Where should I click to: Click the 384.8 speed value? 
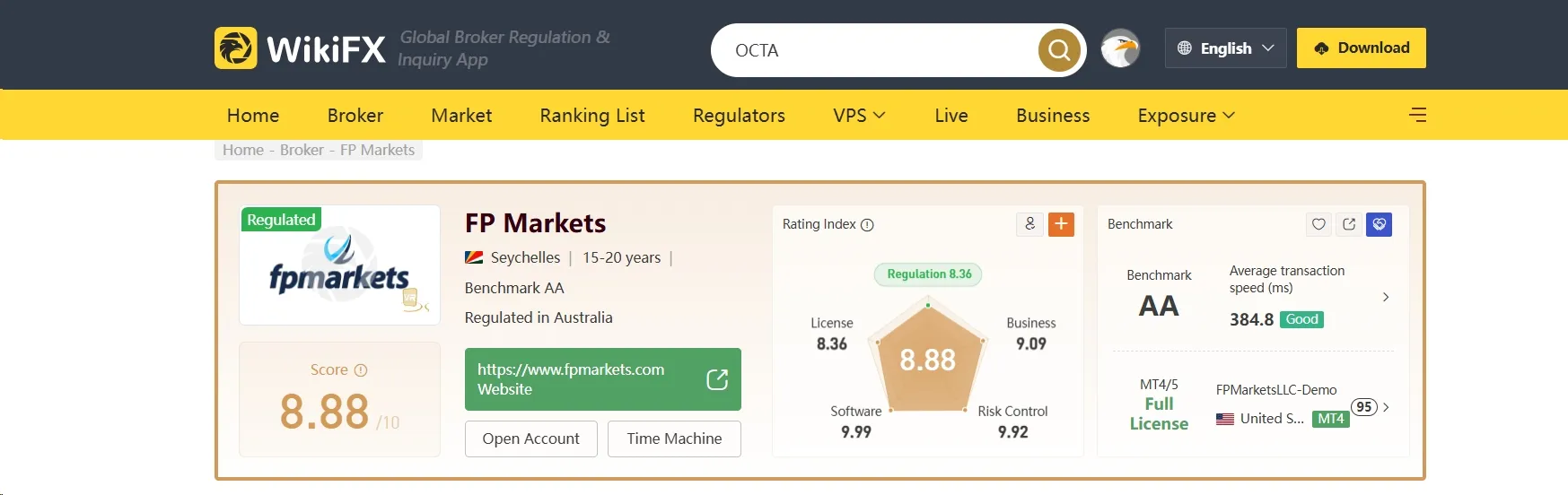point(1251,319)
